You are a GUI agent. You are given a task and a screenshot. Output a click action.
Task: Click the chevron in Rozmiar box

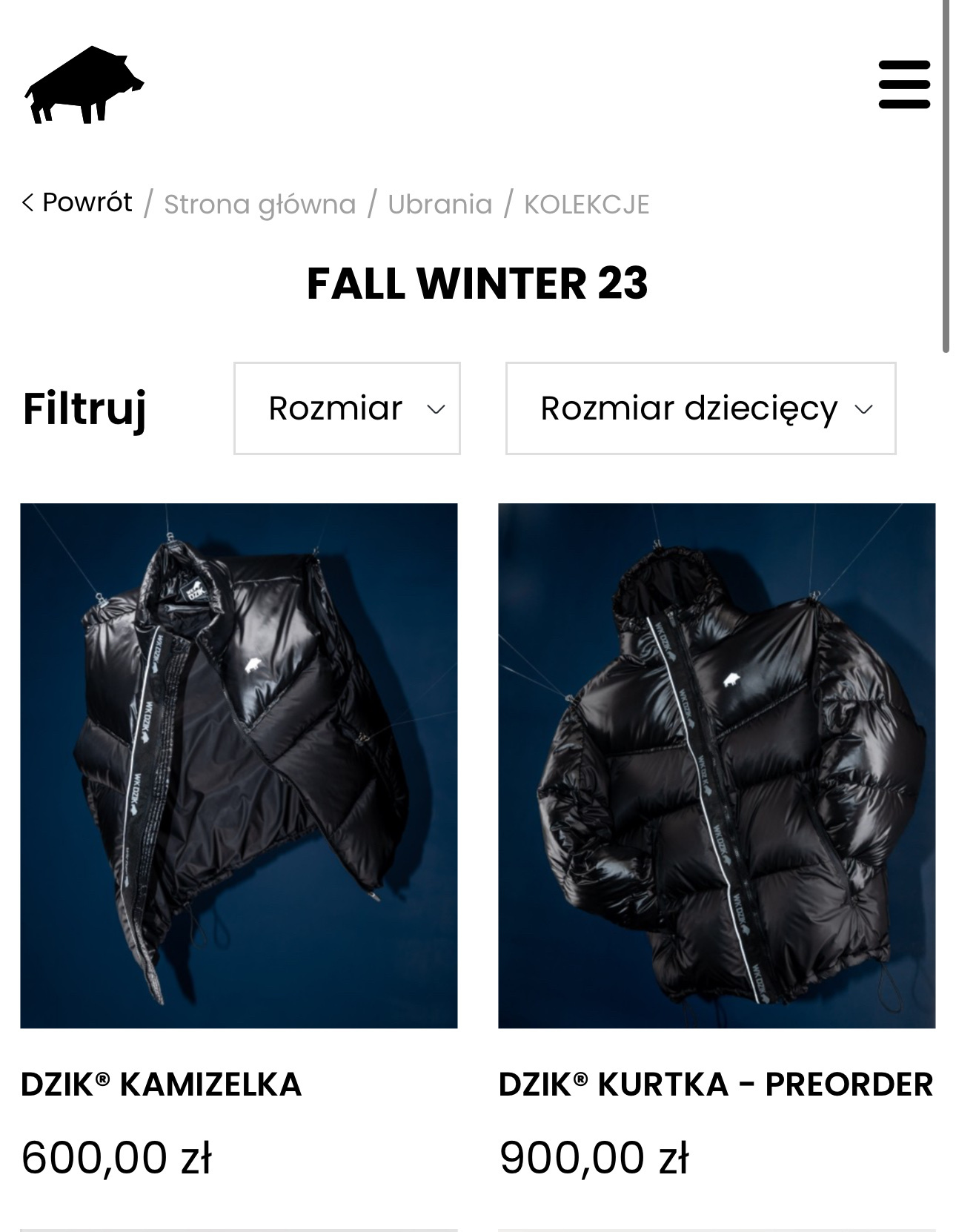[436, 409]
